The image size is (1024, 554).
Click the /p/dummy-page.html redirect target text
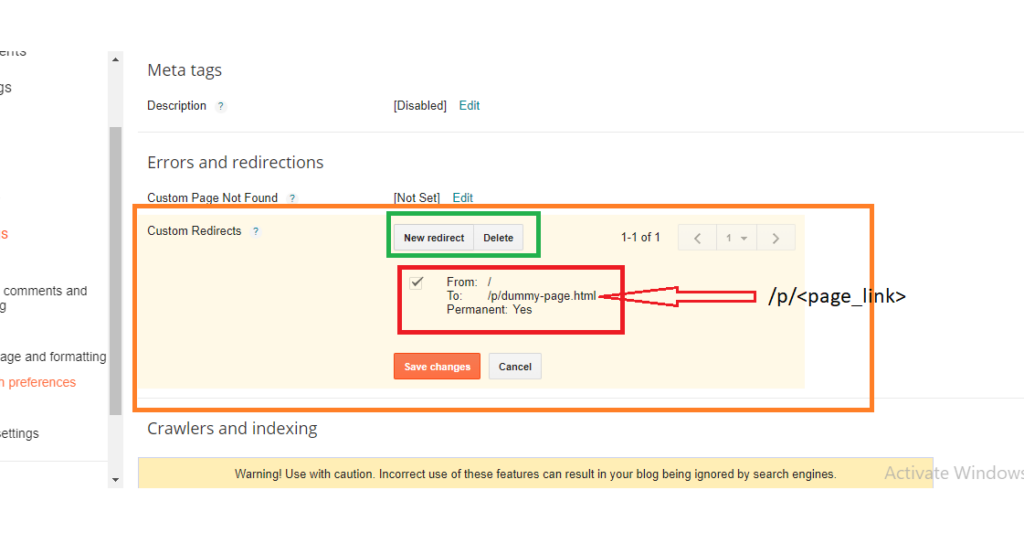coord(541,296)
